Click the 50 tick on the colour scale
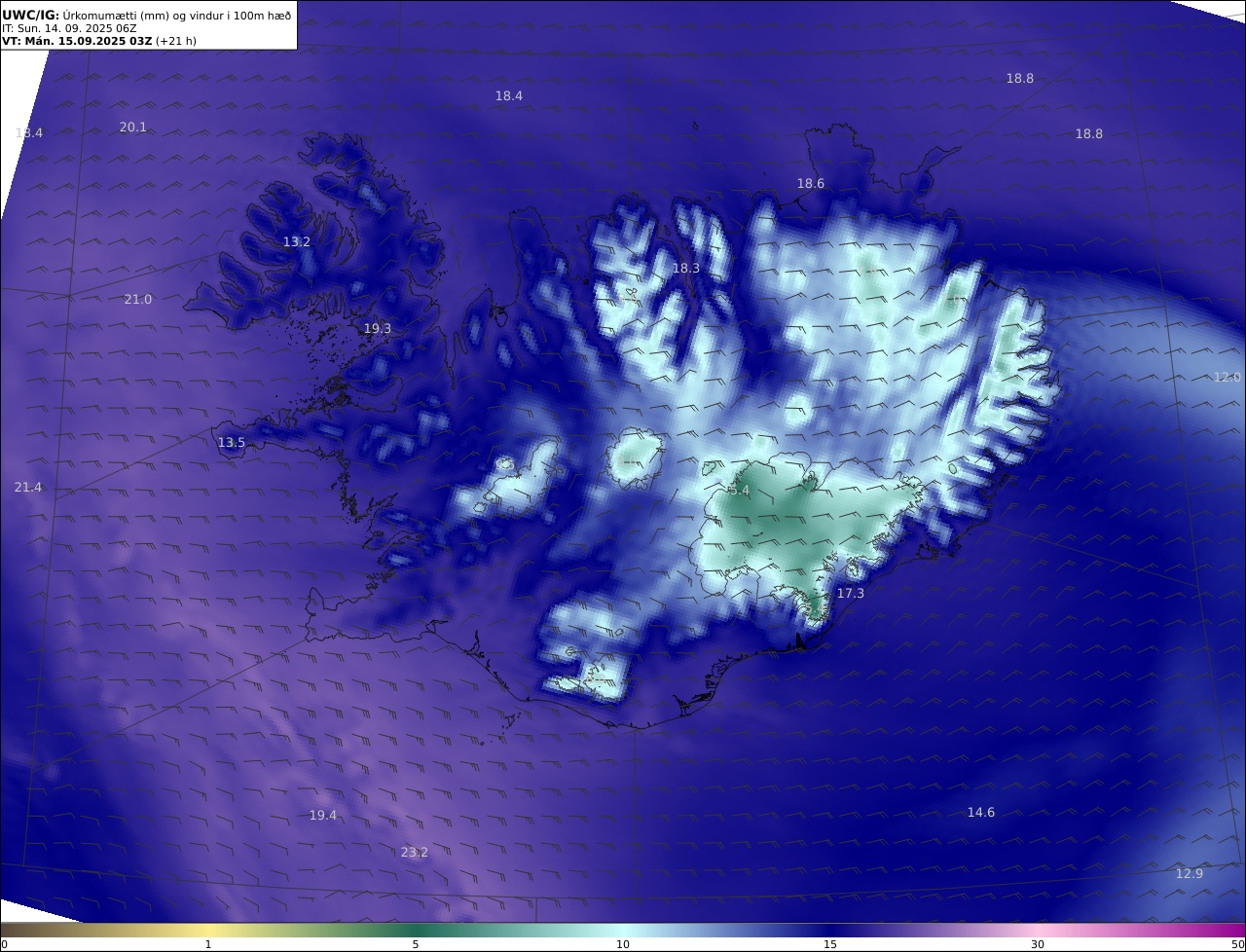This screenshot has width=1246, height=952. click(x=1237, y=944)
